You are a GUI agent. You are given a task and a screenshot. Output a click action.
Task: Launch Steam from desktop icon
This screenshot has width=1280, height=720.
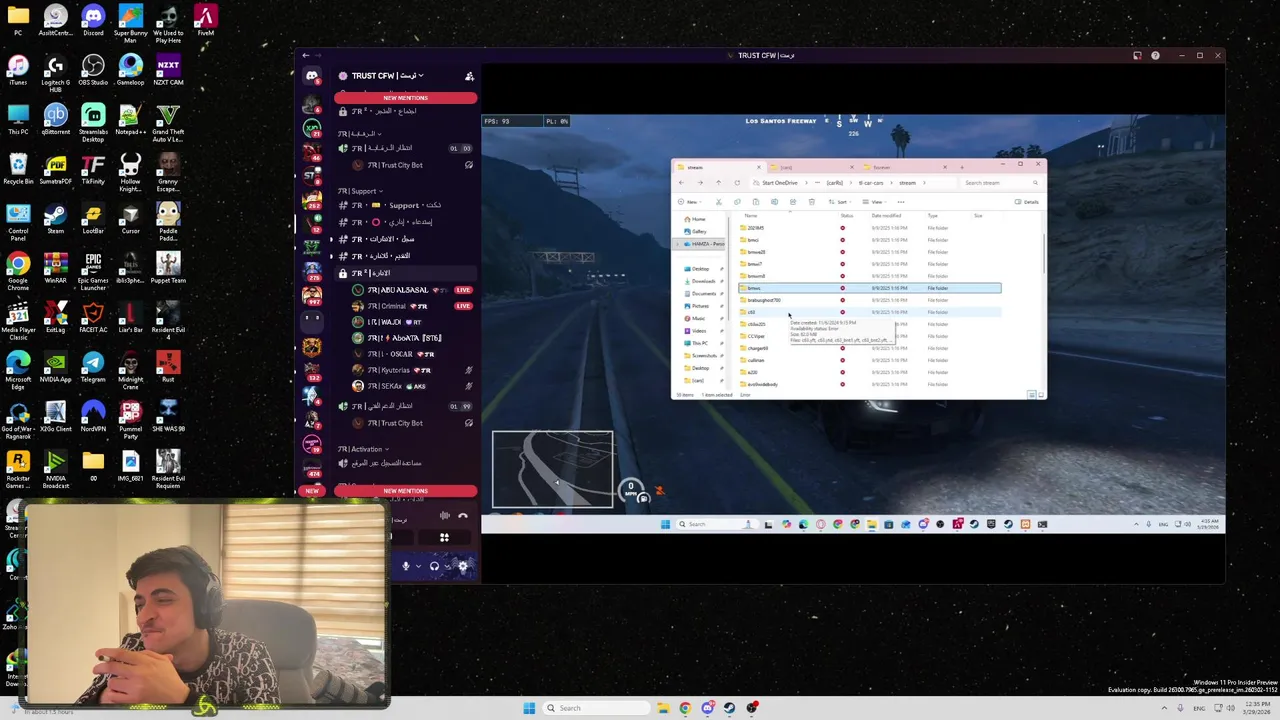(55, 219)
